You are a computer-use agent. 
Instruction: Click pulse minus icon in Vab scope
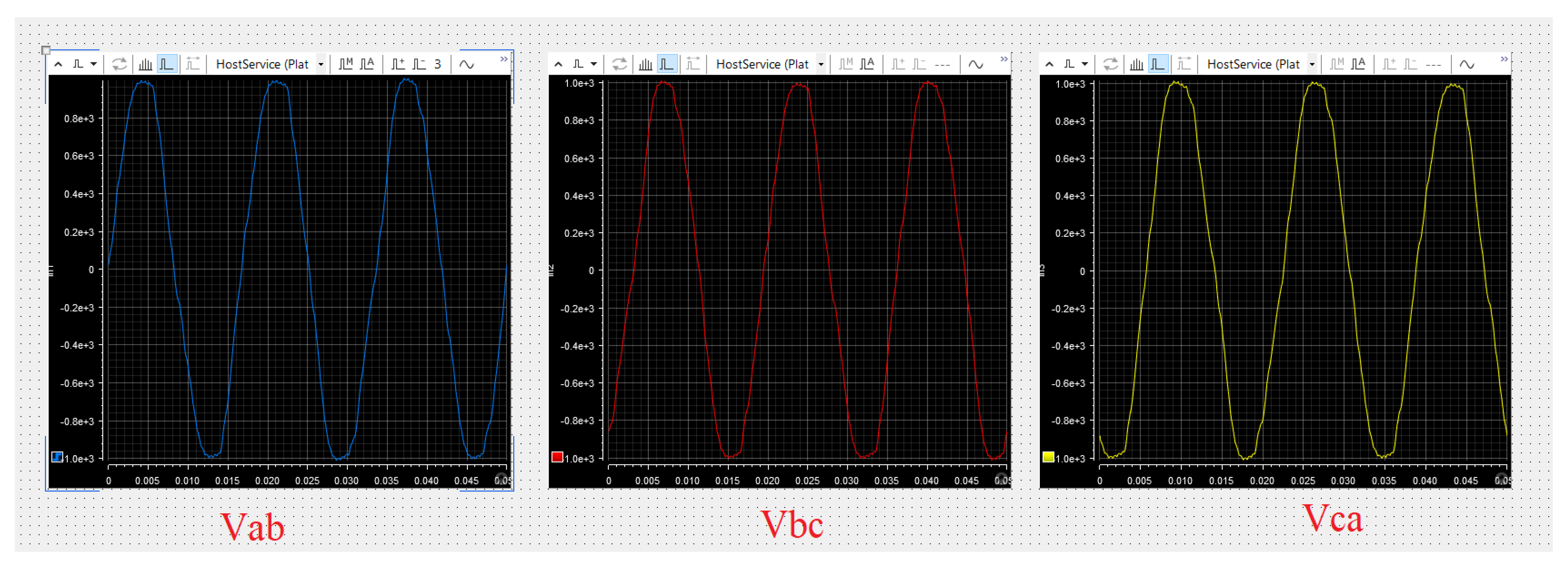click(419, 64)
